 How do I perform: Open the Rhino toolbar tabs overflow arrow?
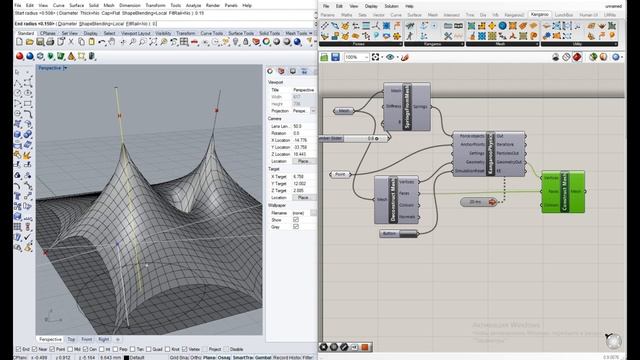[x=311, y=33]
